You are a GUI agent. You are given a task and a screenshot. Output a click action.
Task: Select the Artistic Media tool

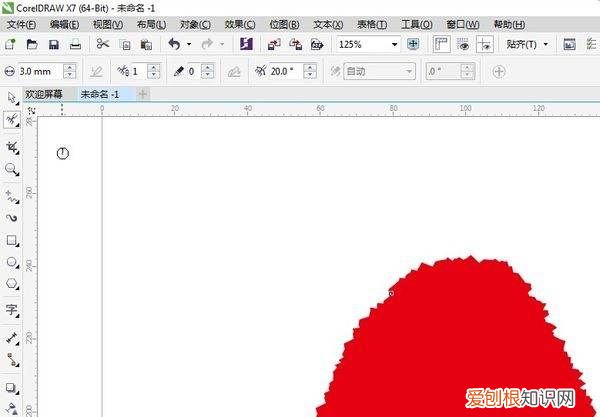click(x=12, y=218)
